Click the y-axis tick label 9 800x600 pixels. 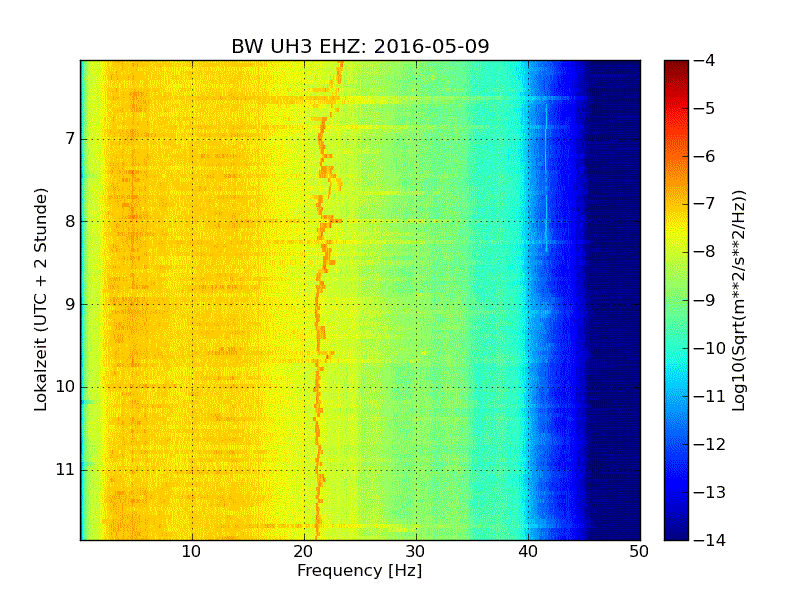(70, 304)
